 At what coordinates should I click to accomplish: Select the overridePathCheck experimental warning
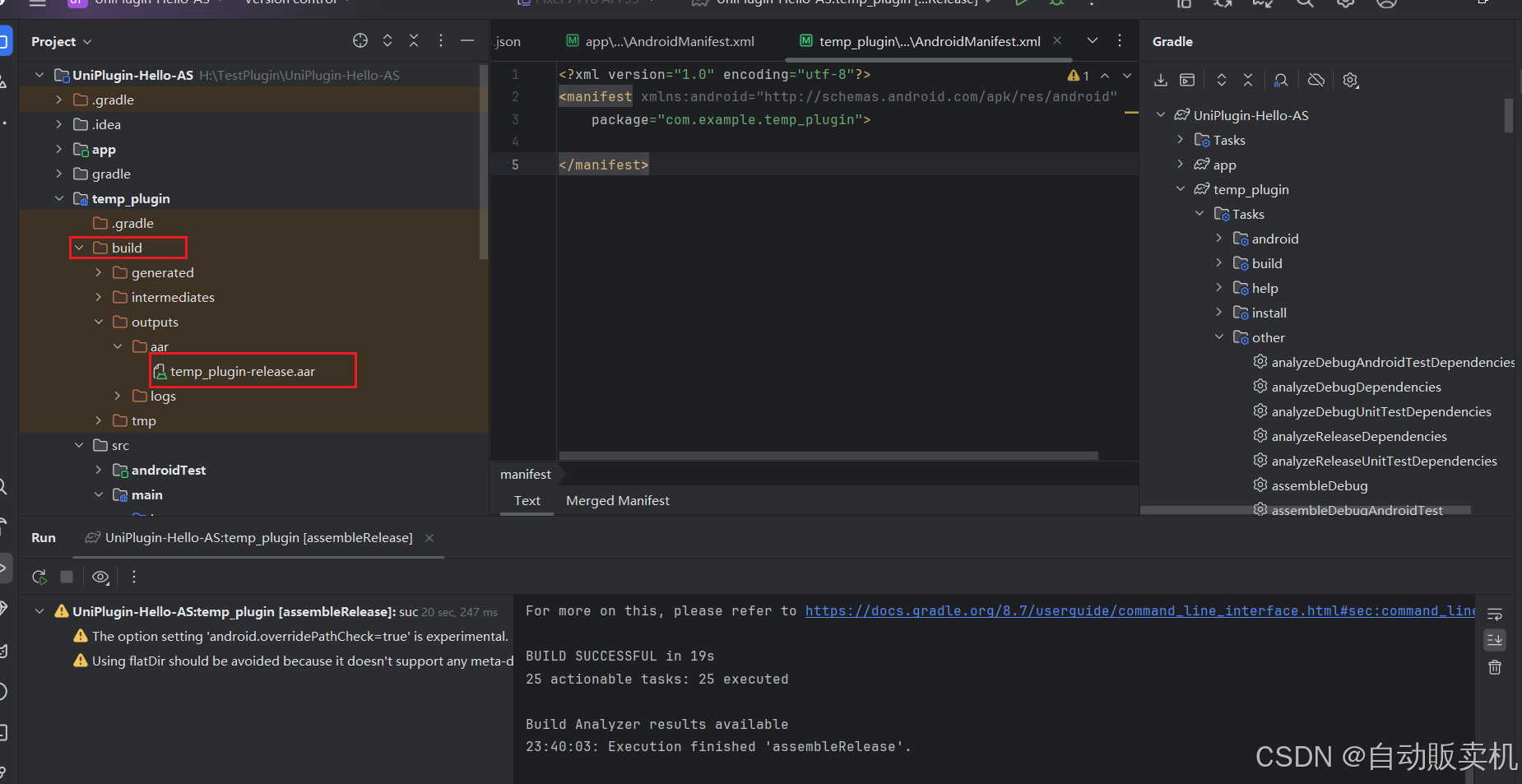coord(291,636)
